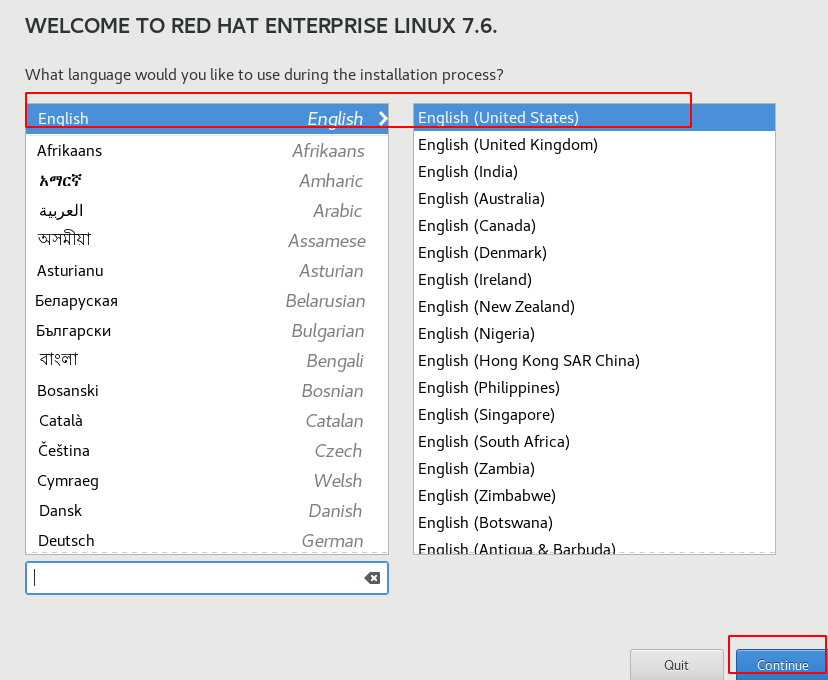Choose Asturianu language
The height and width of the screenshot is (680, 828).
[x=207, y=271]
